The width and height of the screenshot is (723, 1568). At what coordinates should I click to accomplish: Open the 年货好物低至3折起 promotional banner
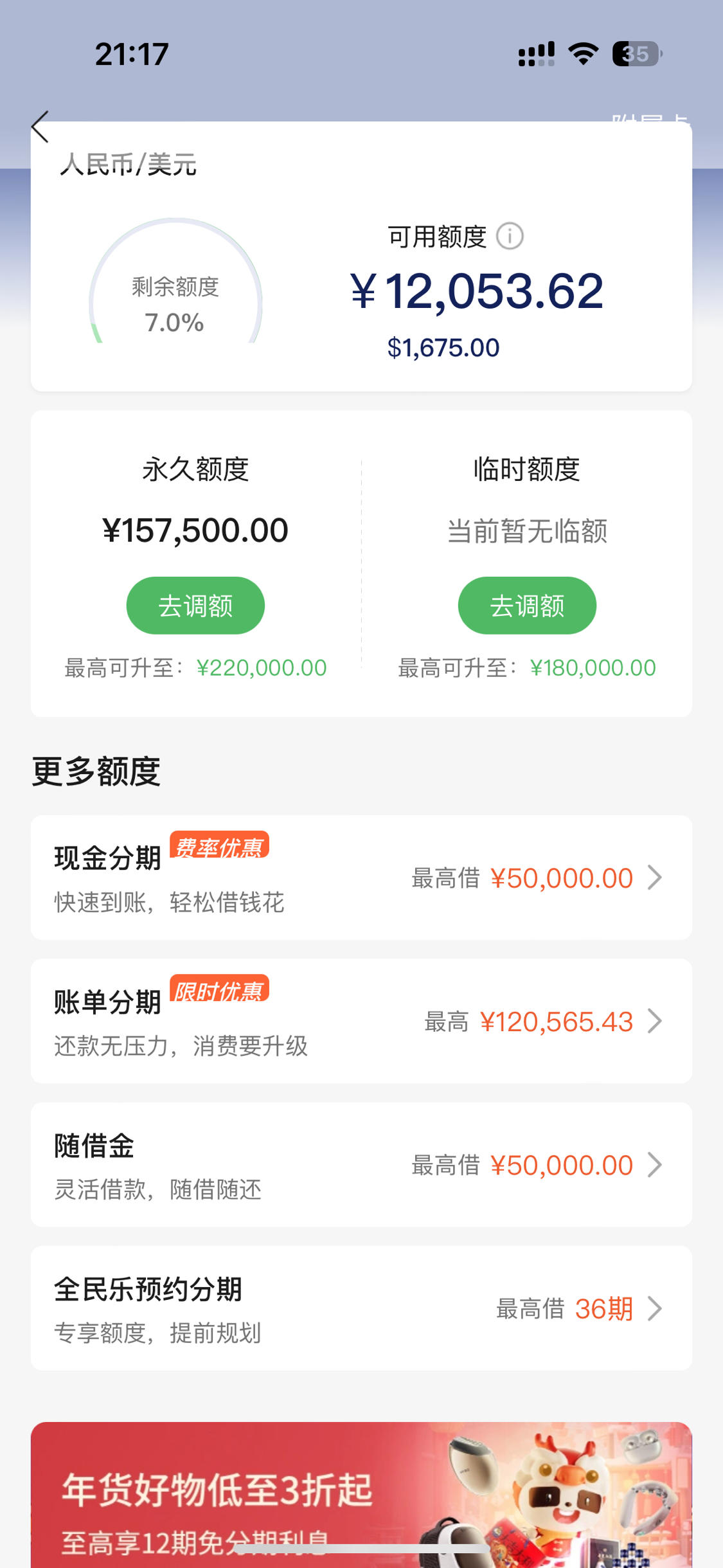361,1495
